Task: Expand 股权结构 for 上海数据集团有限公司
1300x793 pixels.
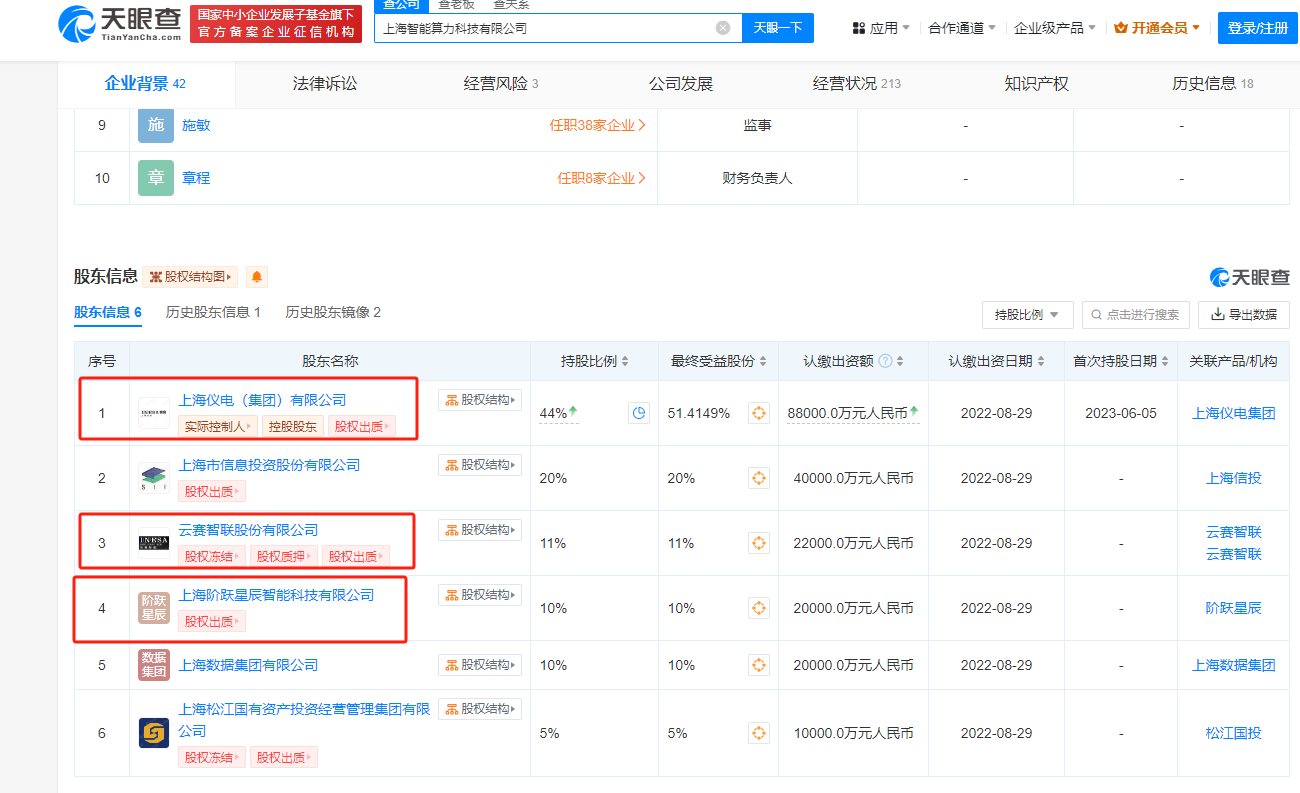Action: tap(480, 665)
